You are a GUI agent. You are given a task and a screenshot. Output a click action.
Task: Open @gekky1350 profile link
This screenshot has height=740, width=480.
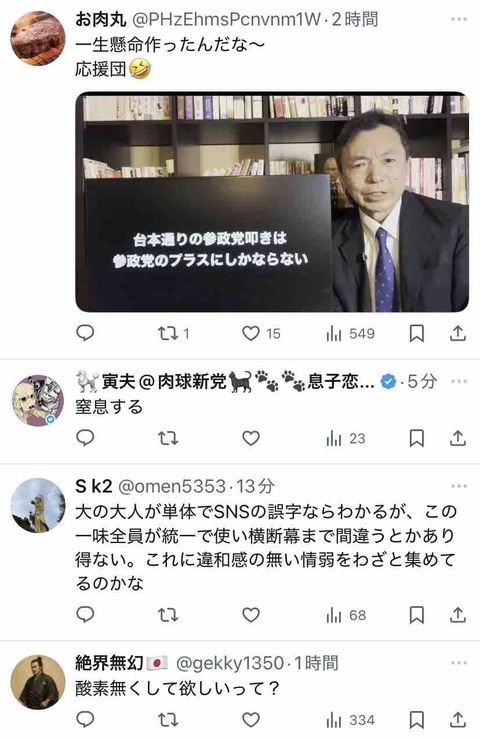click(x=230, y=663)
